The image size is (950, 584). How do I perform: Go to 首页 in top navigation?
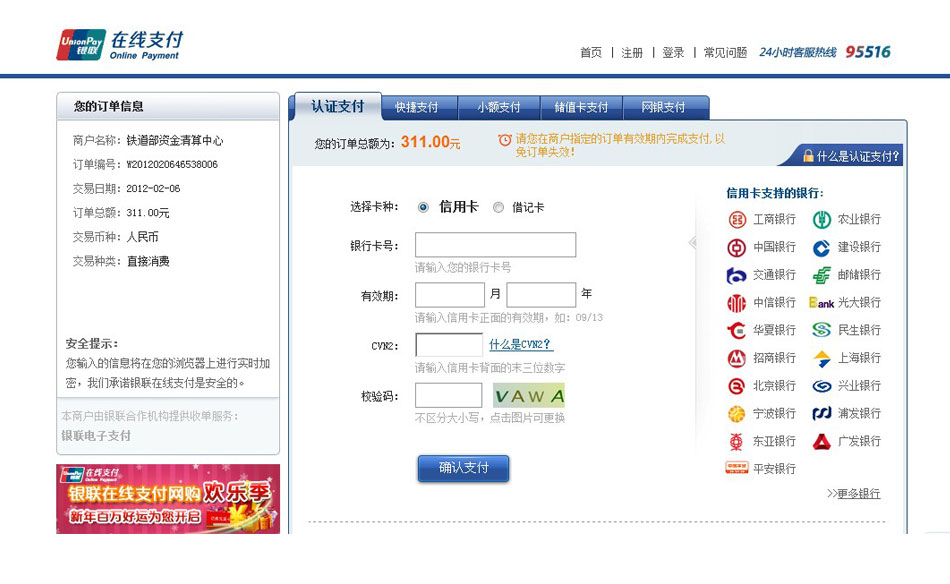click(x=591, y=53)
